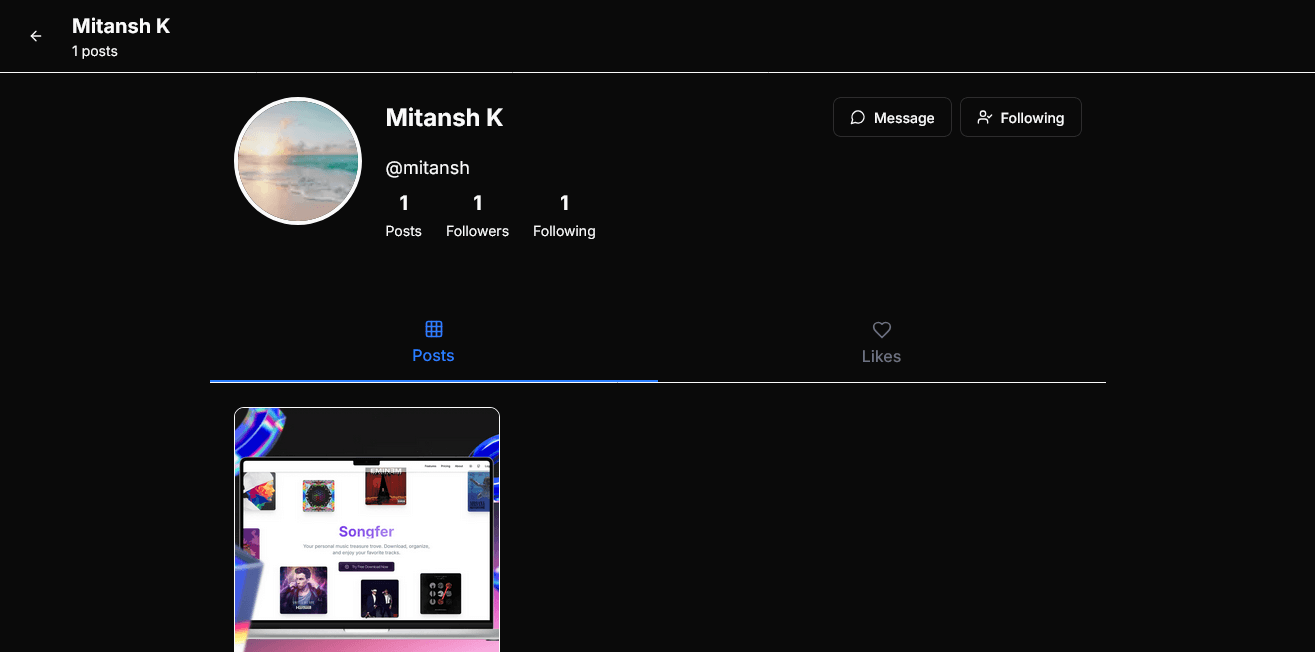Screen dimensions: 1315x652
Task: Click the Mitansh K profile name heading
Action: (444, 117)
